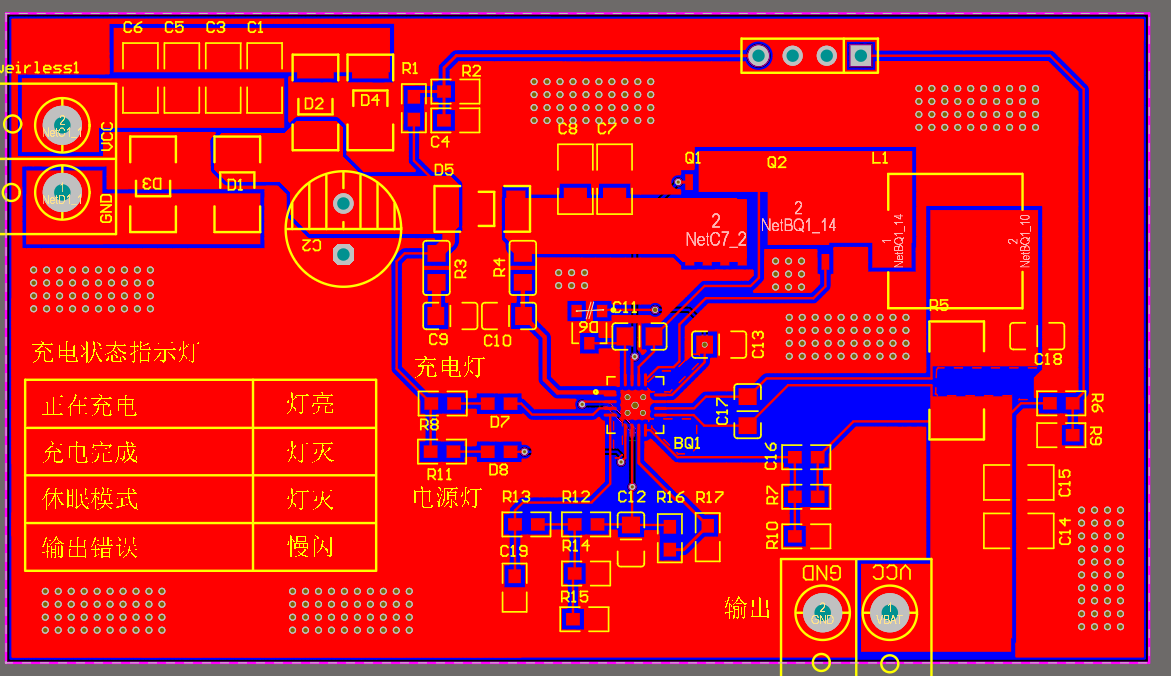Click the C12 designator
The width and height of the screenshot is (1171, 676).
click(x=631, y=497)
